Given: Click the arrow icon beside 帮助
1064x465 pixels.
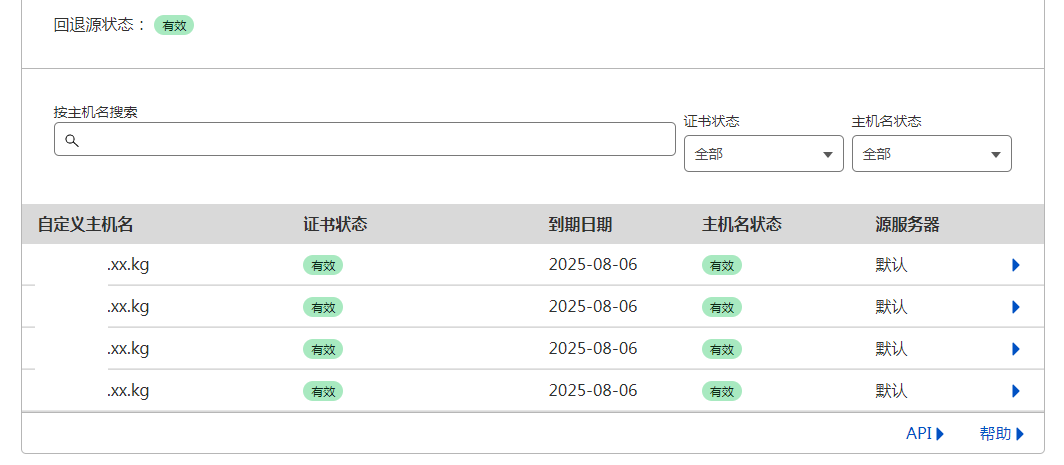Looking at the screenshot, I should tap(1020, 434).
